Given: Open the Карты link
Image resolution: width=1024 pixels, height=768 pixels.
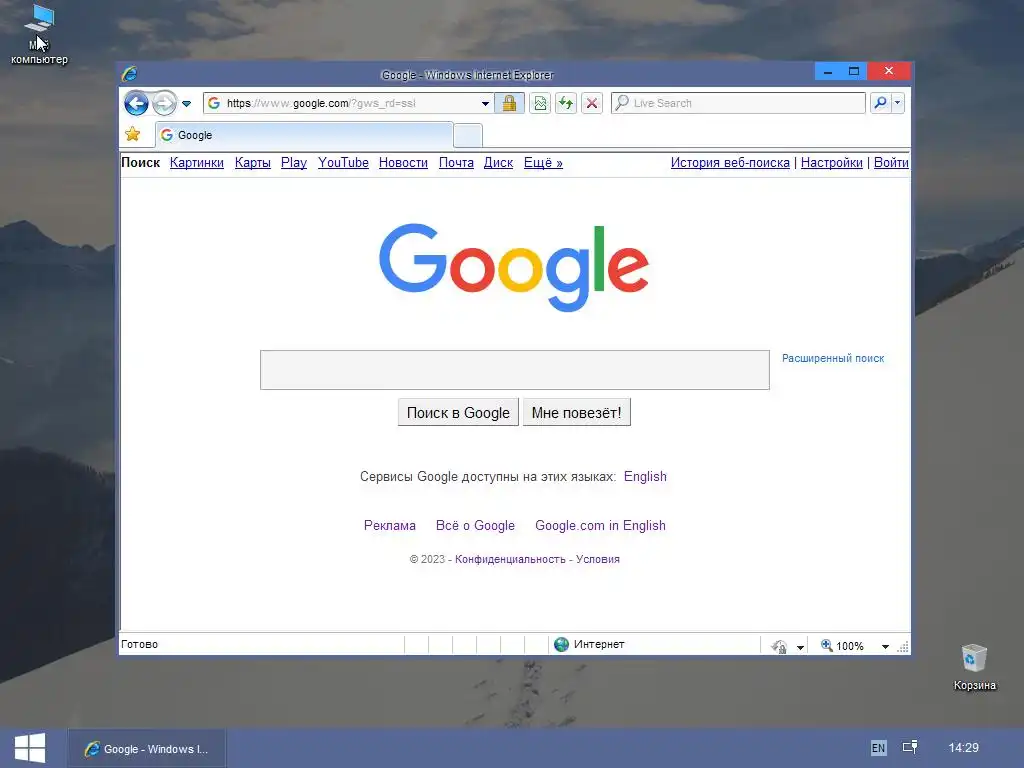Looking at the screenshot, I should [x=253, y=163].
